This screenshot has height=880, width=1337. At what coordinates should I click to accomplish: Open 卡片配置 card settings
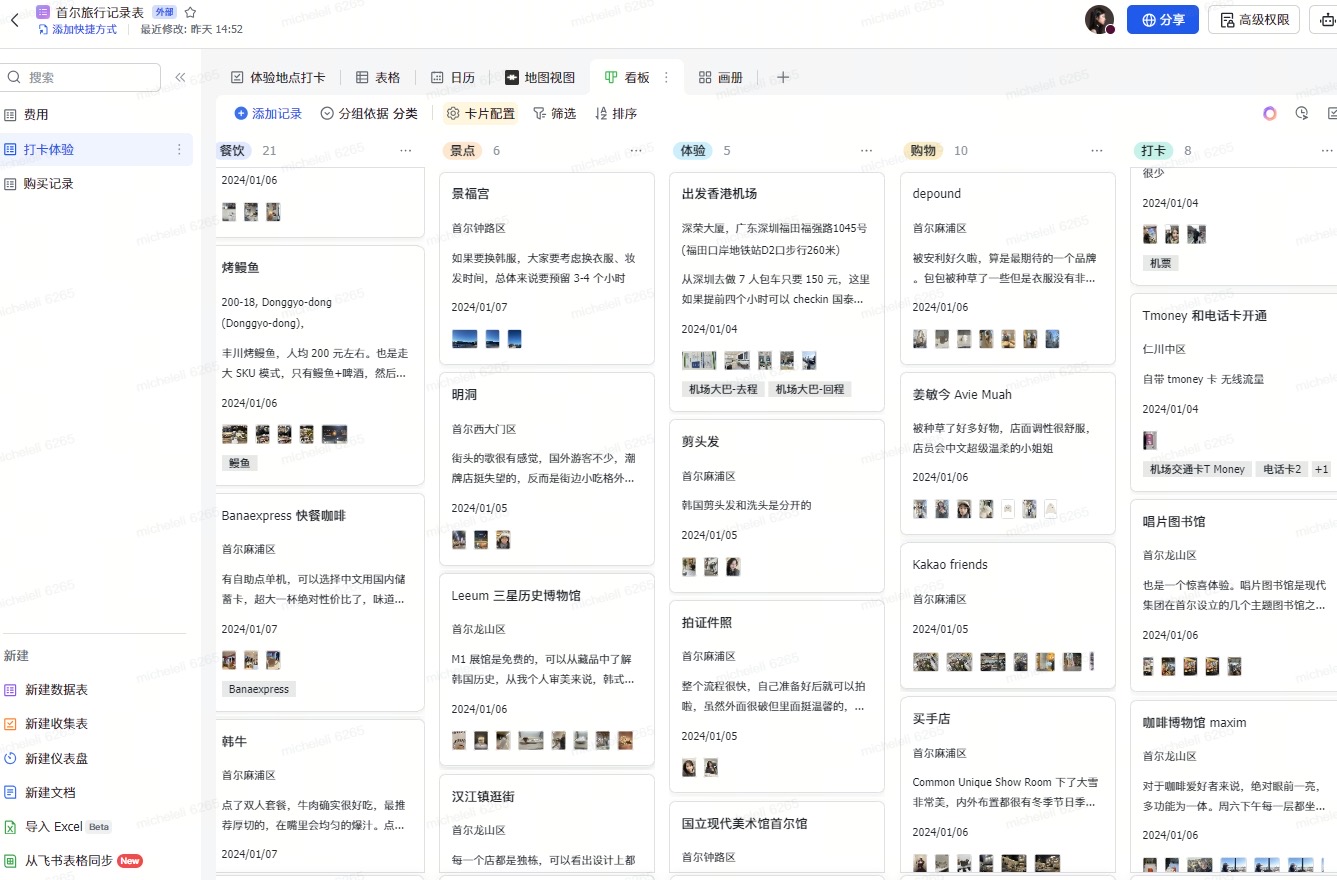pos(480,113)
